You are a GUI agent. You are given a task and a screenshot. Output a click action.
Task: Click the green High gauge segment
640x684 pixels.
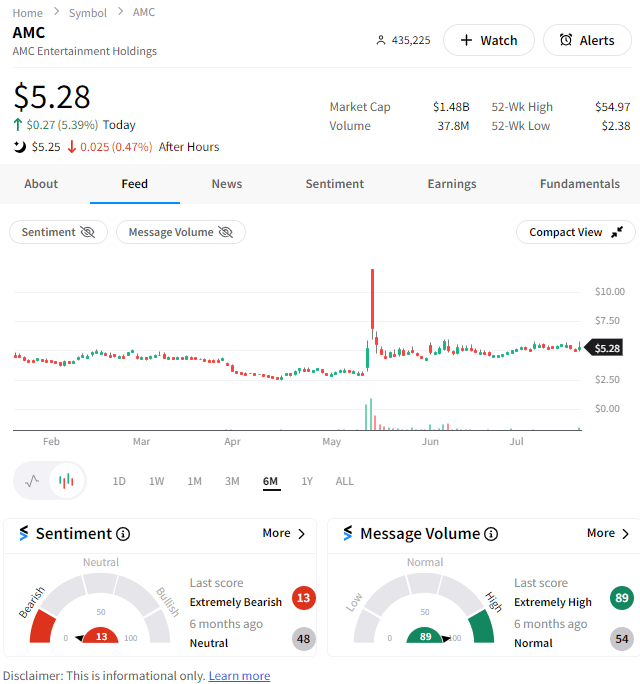[x=481, y=626]
